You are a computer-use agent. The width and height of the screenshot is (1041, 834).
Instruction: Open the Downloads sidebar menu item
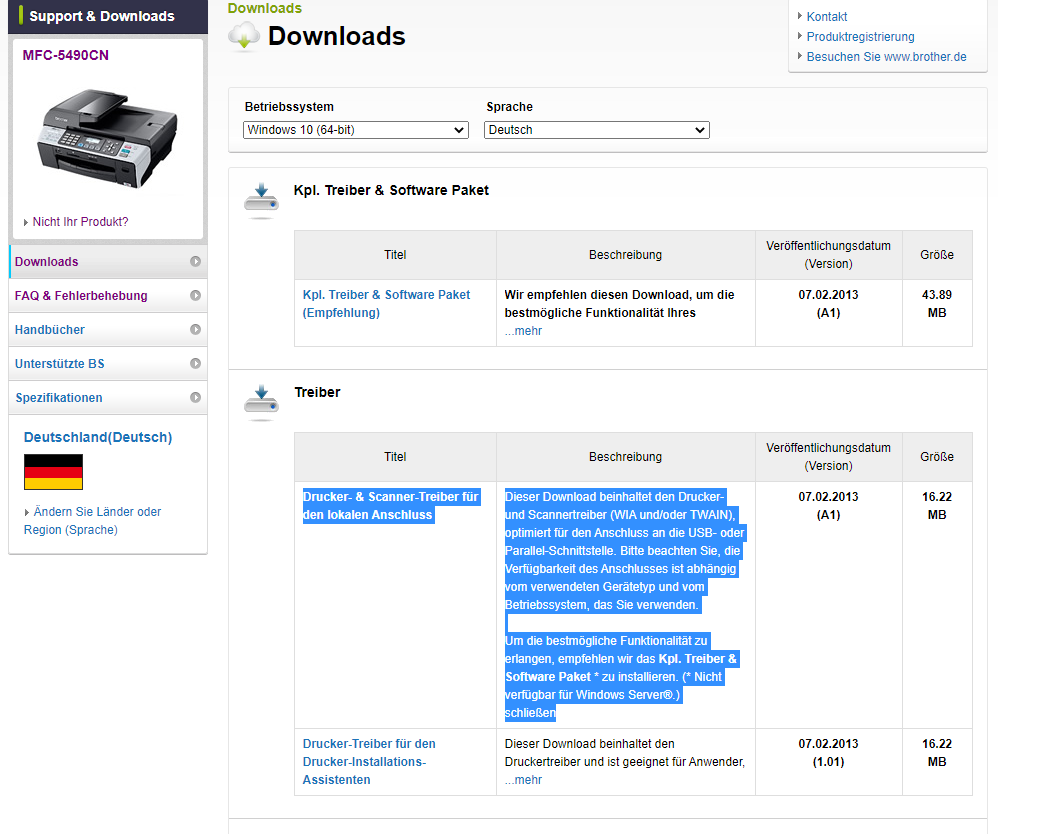(108, 262)
